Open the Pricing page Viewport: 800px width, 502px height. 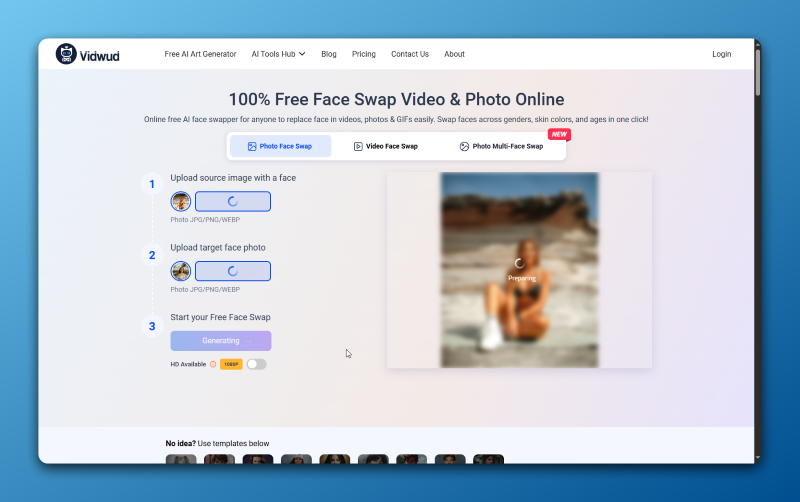coord(363,54)
